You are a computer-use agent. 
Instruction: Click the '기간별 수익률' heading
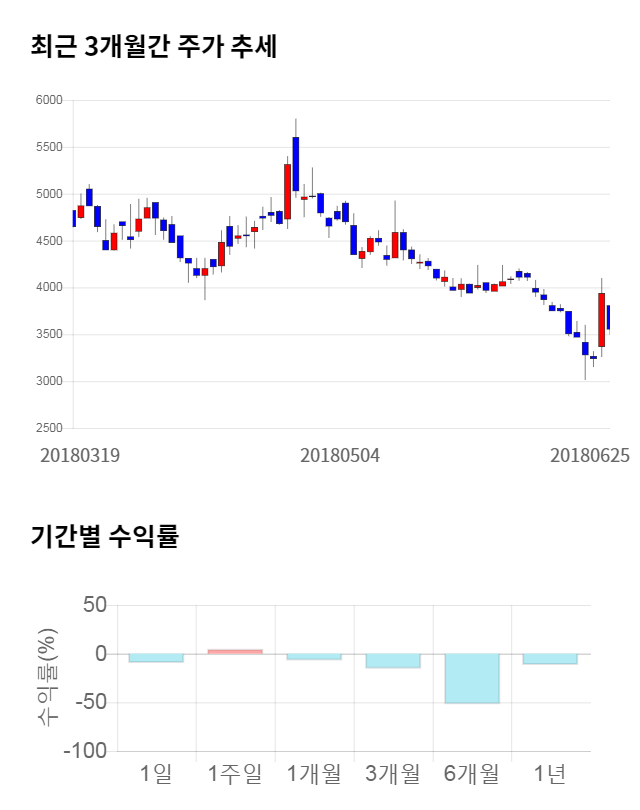tap(104, 536)
